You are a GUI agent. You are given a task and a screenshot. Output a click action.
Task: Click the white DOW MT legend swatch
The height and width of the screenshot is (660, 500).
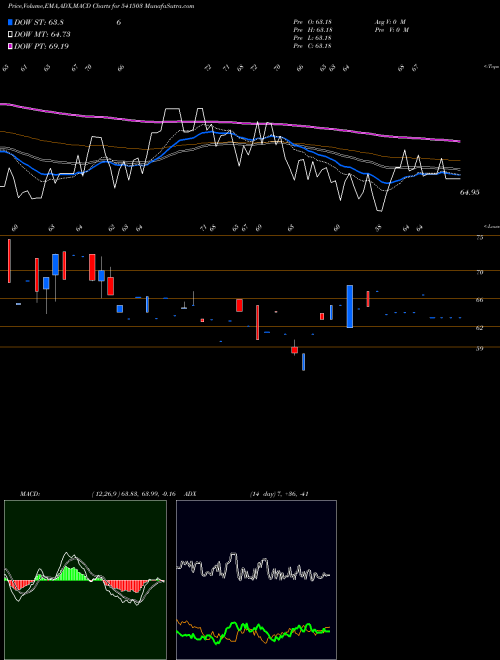click(x=10, y=35)
